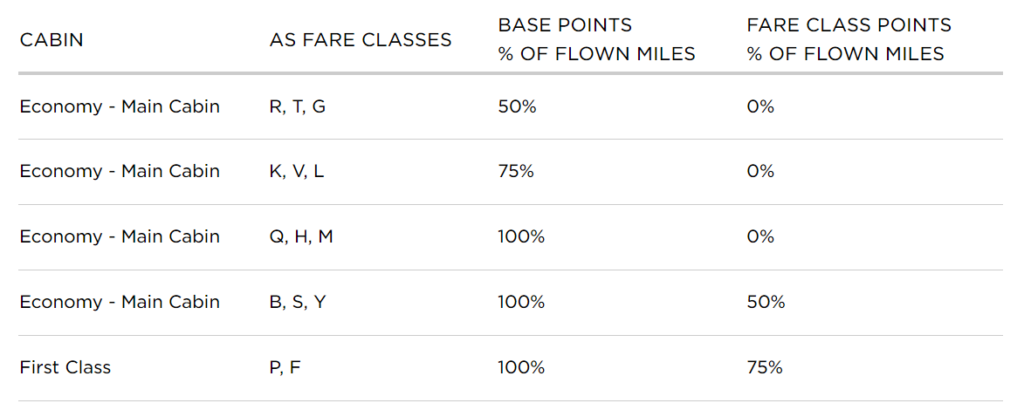
Task: Click 0% fare class points in Q, H, M row
Action: point(761,237)
